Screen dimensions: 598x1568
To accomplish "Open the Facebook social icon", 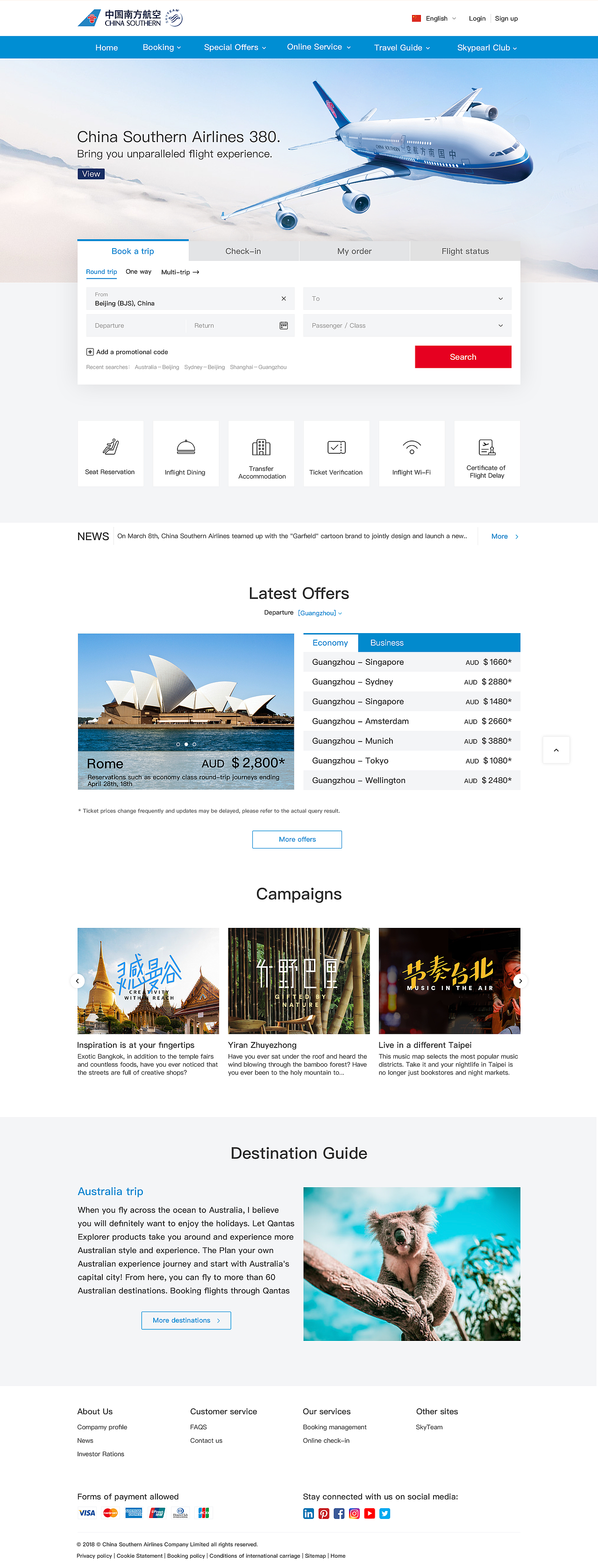I will 339,1513.
